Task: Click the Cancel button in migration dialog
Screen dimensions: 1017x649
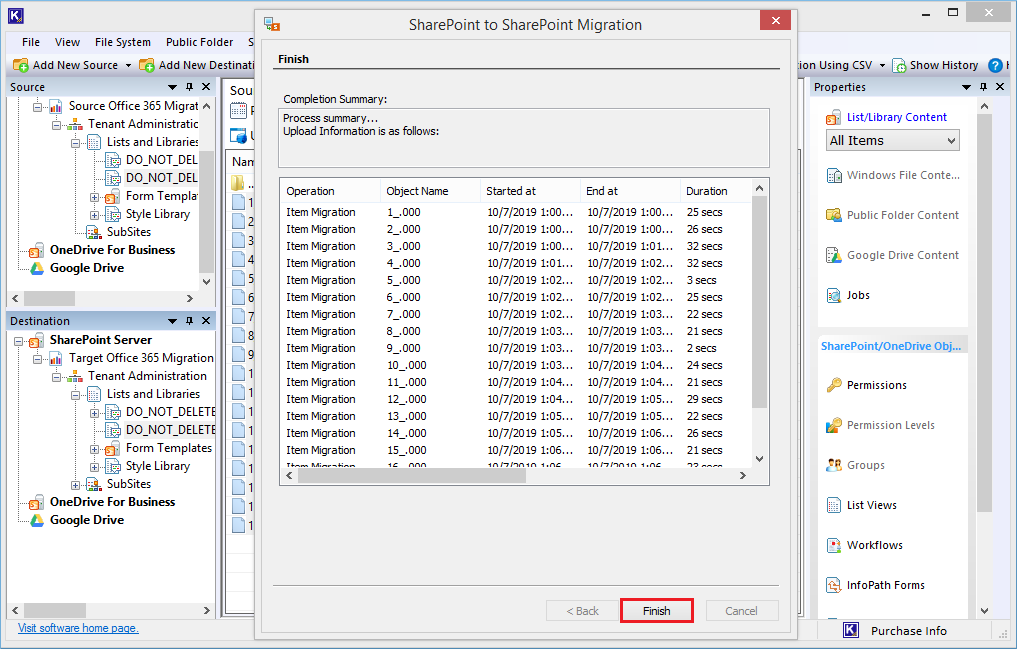Action: (x=741, y=611)
